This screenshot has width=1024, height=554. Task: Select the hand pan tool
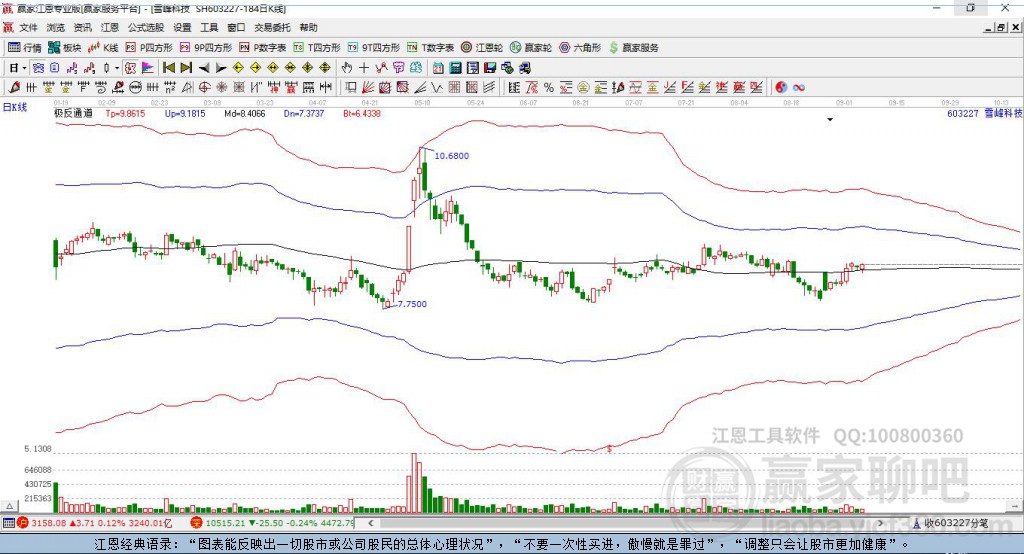(x=347, y=68)
